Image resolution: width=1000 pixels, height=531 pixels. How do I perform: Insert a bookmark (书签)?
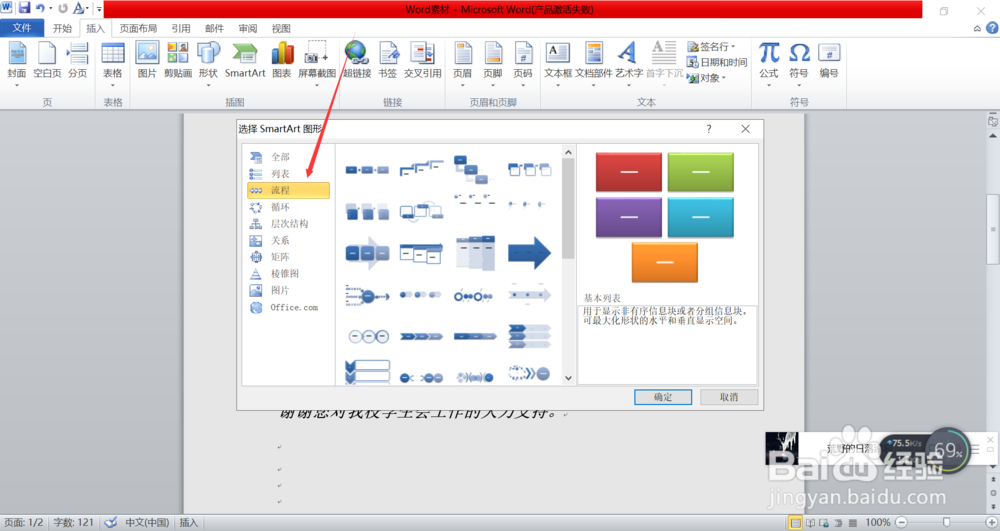click(388, 61)
